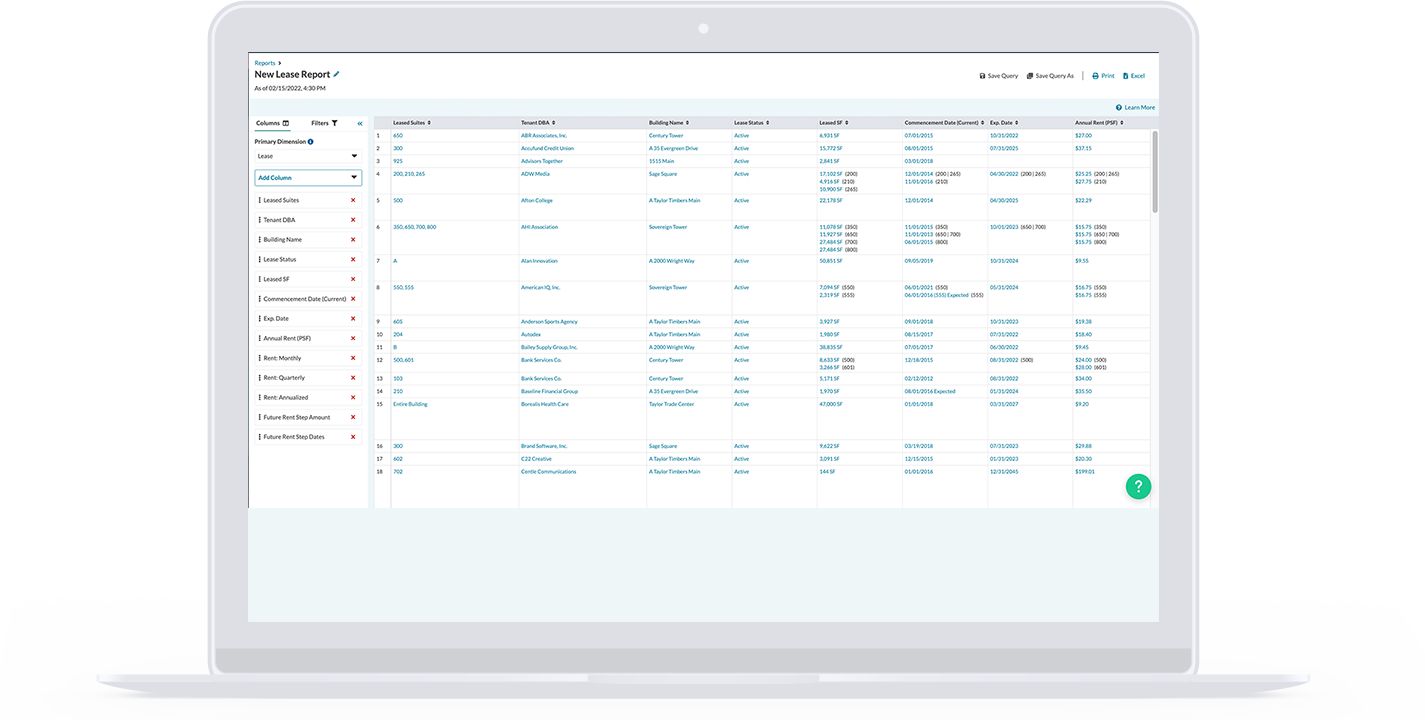Viewport: 1425px width, 720px height.
Task: Switch to the Columns tab
Action: click(272, 123)
